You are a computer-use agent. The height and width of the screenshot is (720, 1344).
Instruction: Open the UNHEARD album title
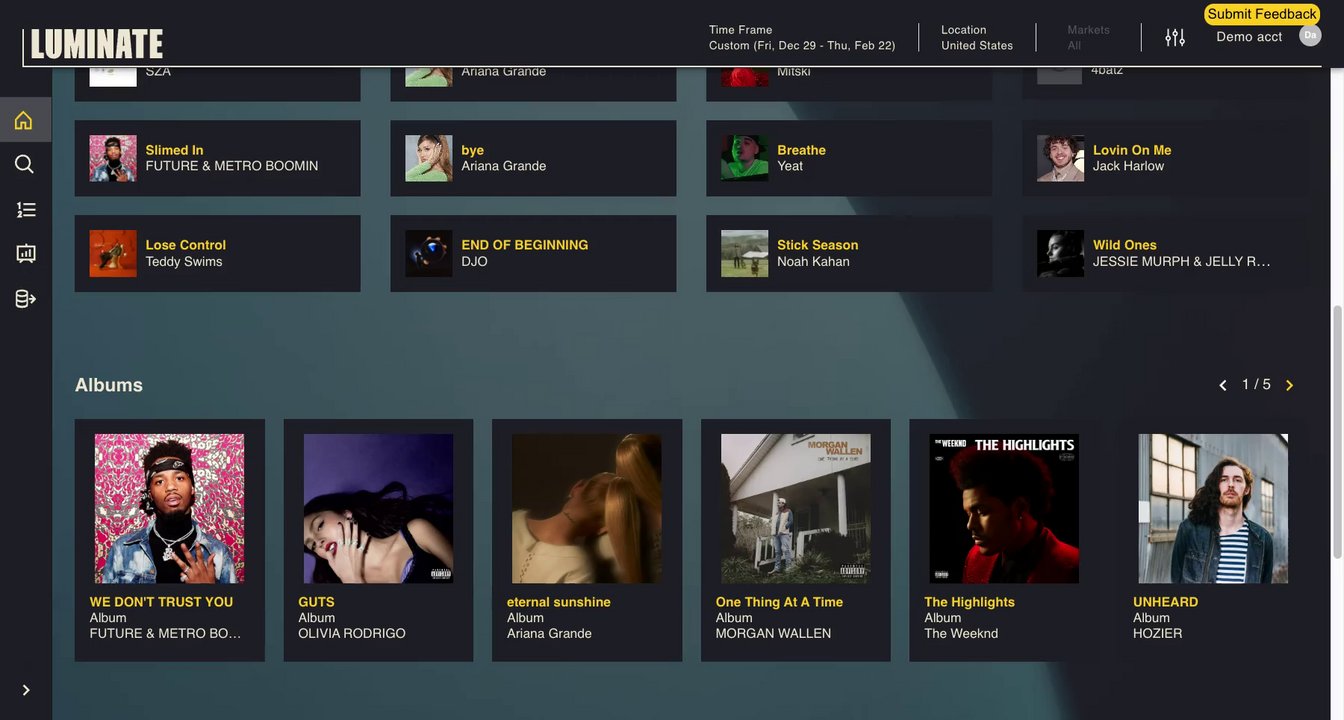click(1165, 602)
